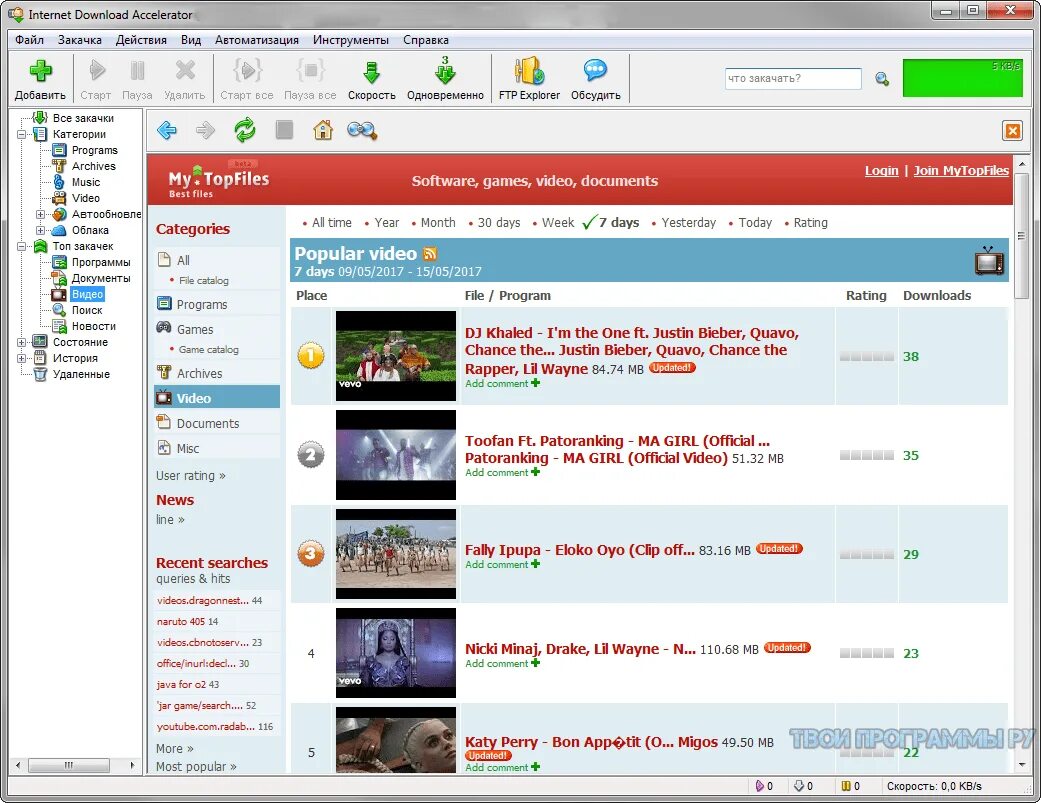Click the Старт toolbar button
The height and width of the screenshot is (803, 1041).
click(96, 80)
